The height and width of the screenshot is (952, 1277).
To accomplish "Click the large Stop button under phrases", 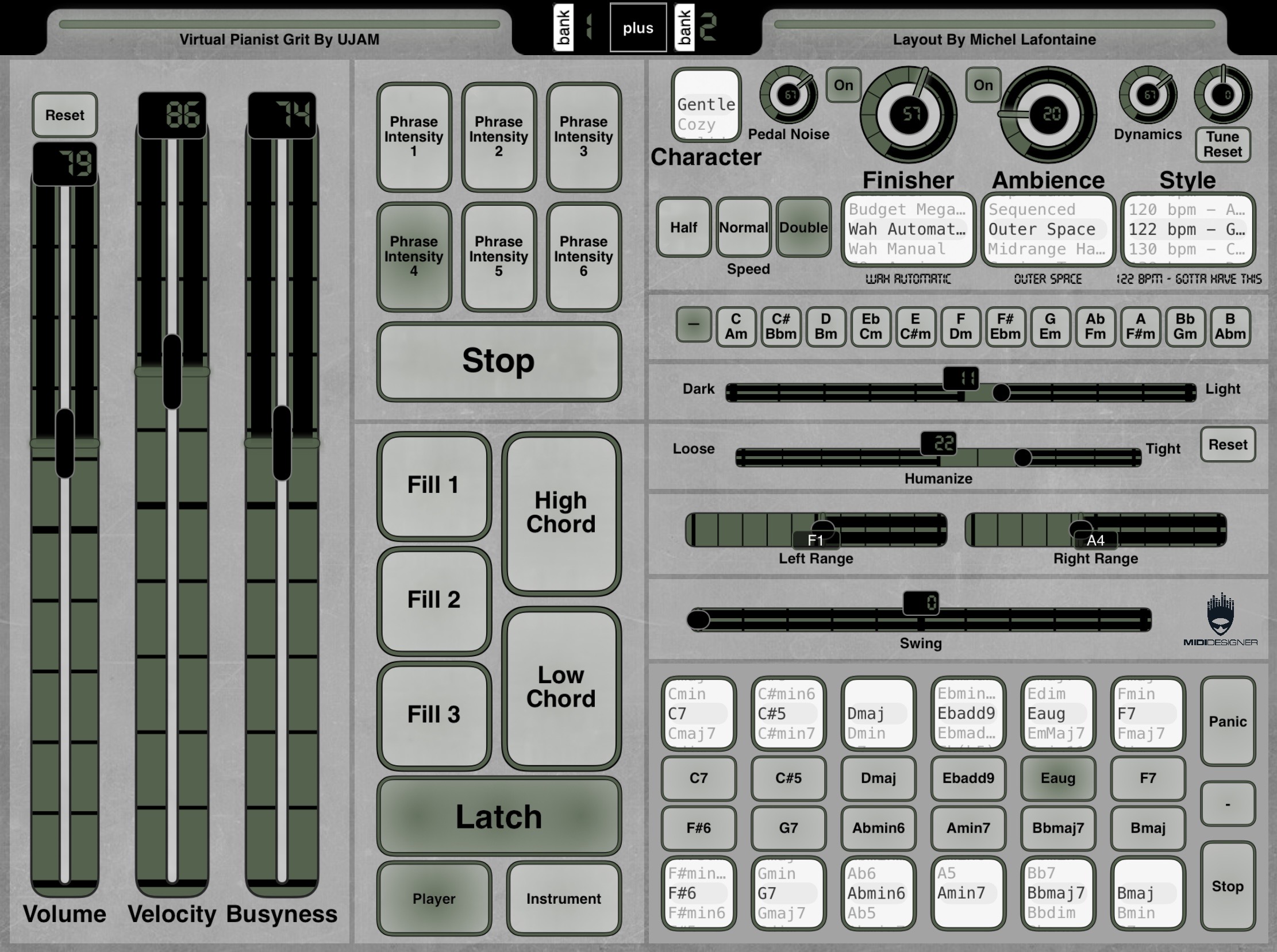I will (x=499, y=361).
